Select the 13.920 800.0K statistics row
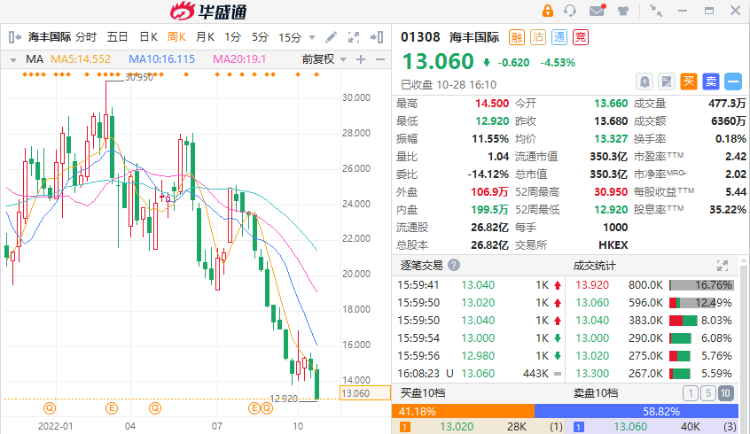This screenshot has width=750, height=434. [x=653, y=285]
